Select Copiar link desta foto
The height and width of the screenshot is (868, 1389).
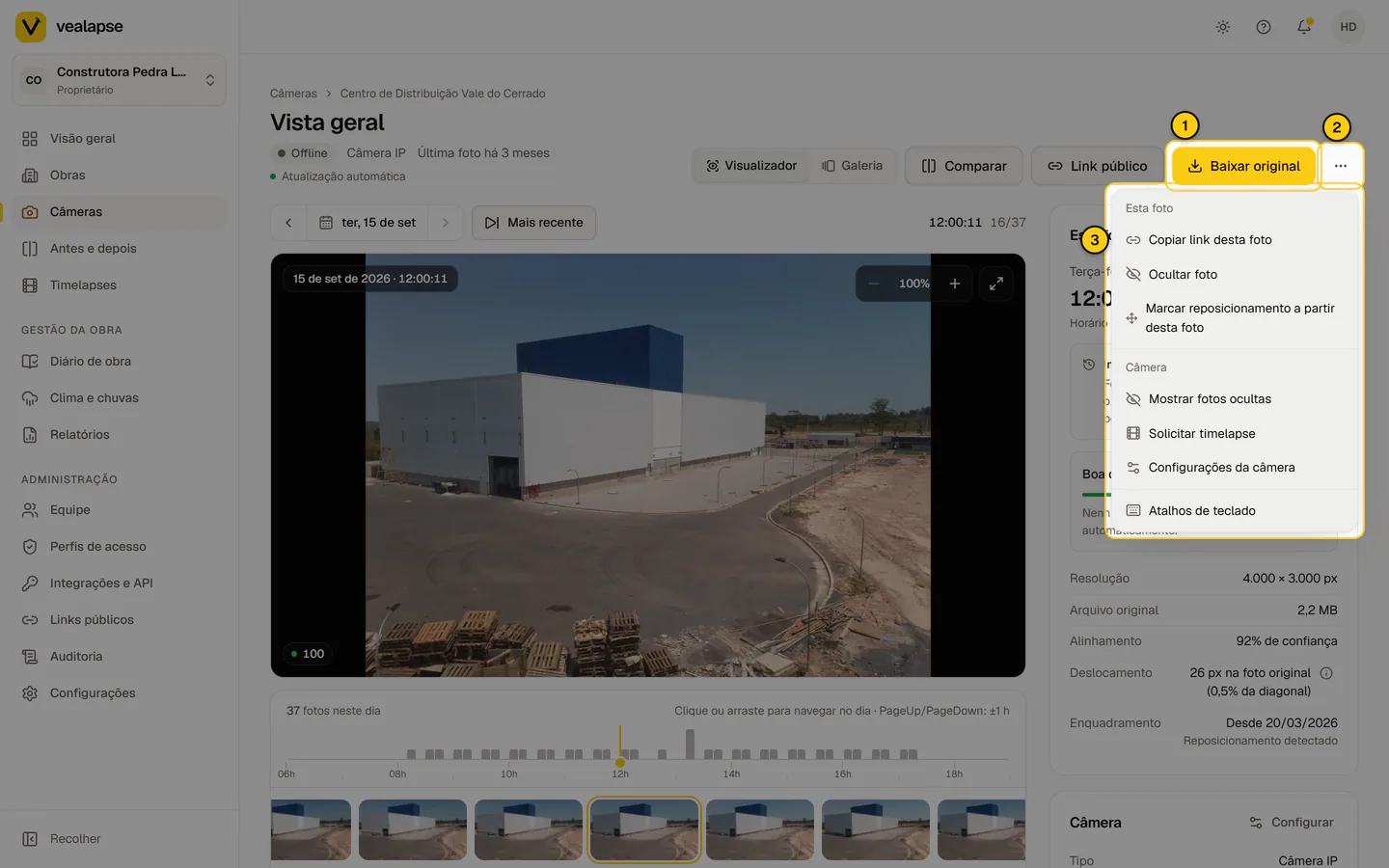1235,240
